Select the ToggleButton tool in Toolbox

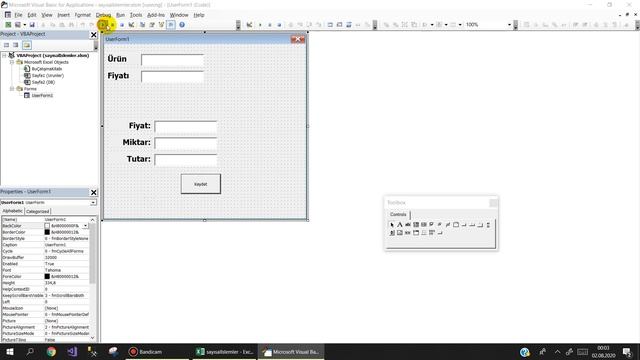(448, 224)
